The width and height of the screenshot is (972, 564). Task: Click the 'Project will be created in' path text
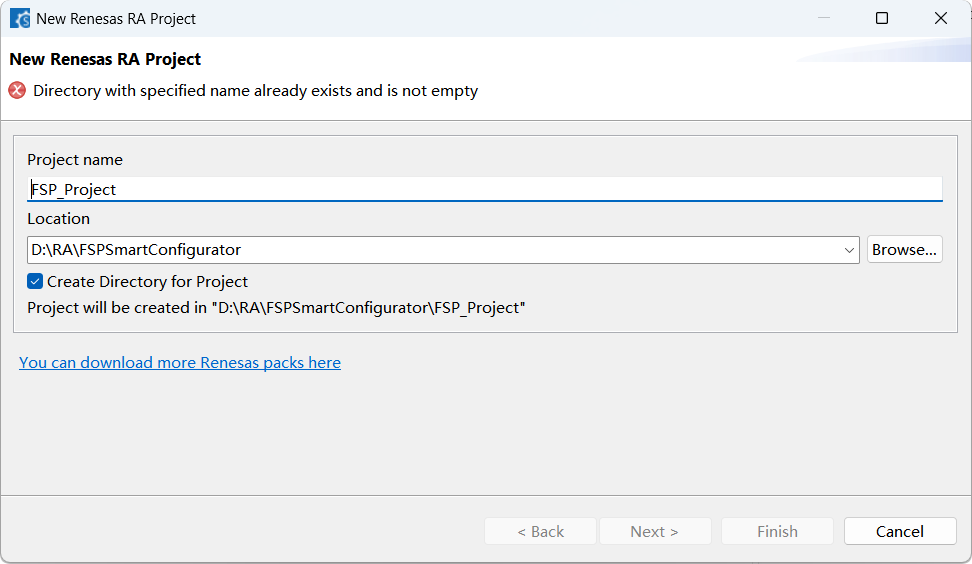click(x=276, y=307)
